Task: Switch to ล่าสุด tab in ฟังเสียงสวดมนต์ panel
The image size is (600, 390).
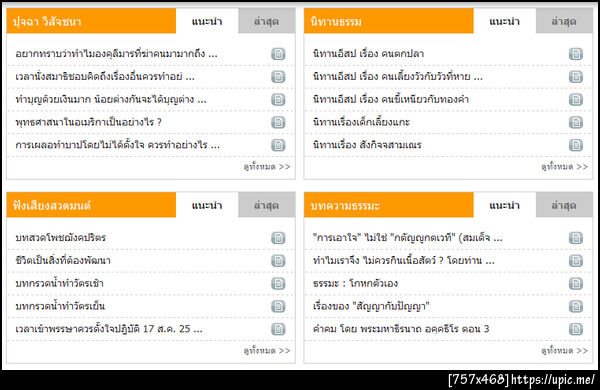Action: pos(266,205)
